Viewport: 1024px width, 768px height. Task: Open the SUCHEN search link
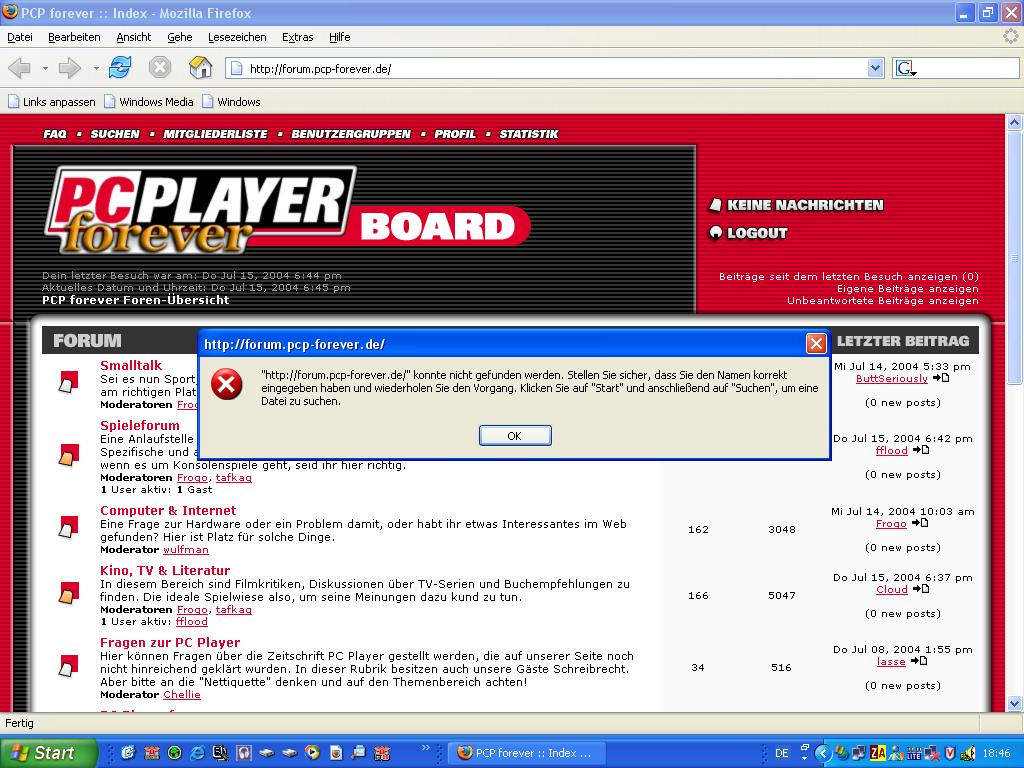(115, 134)
